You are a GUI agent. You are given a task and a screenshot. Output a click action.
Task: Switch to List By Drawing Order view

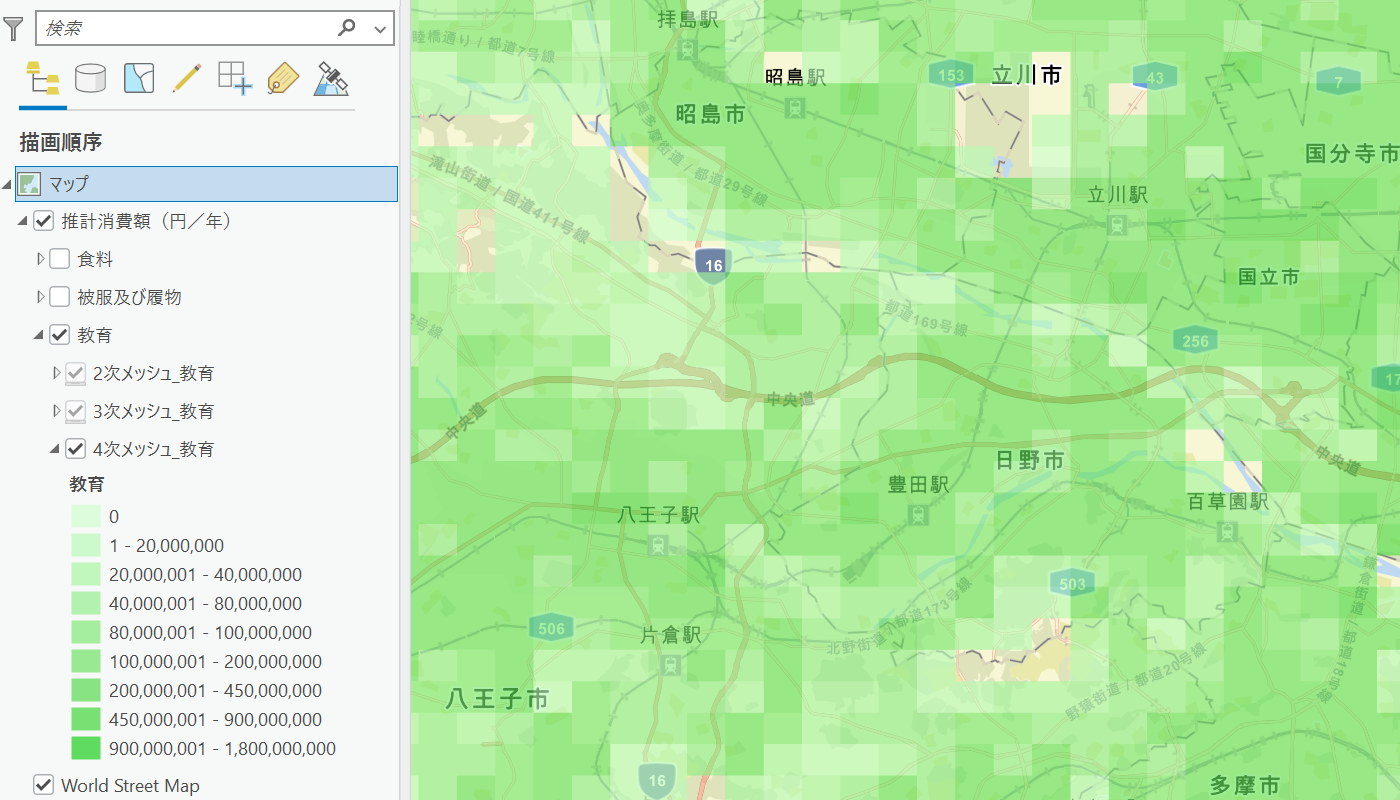coord(42,78)
